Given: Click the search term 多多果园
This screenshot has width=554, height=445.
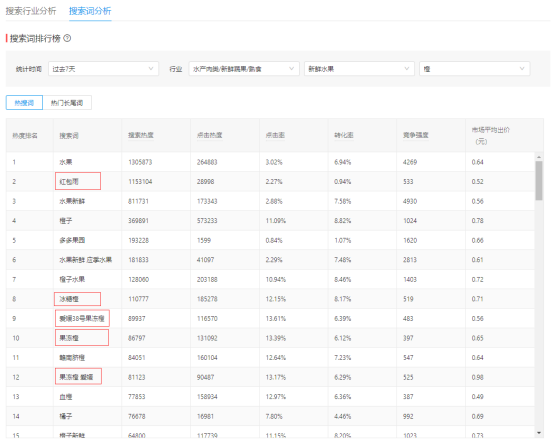Looking at the screenshot, I should (72, 240).
